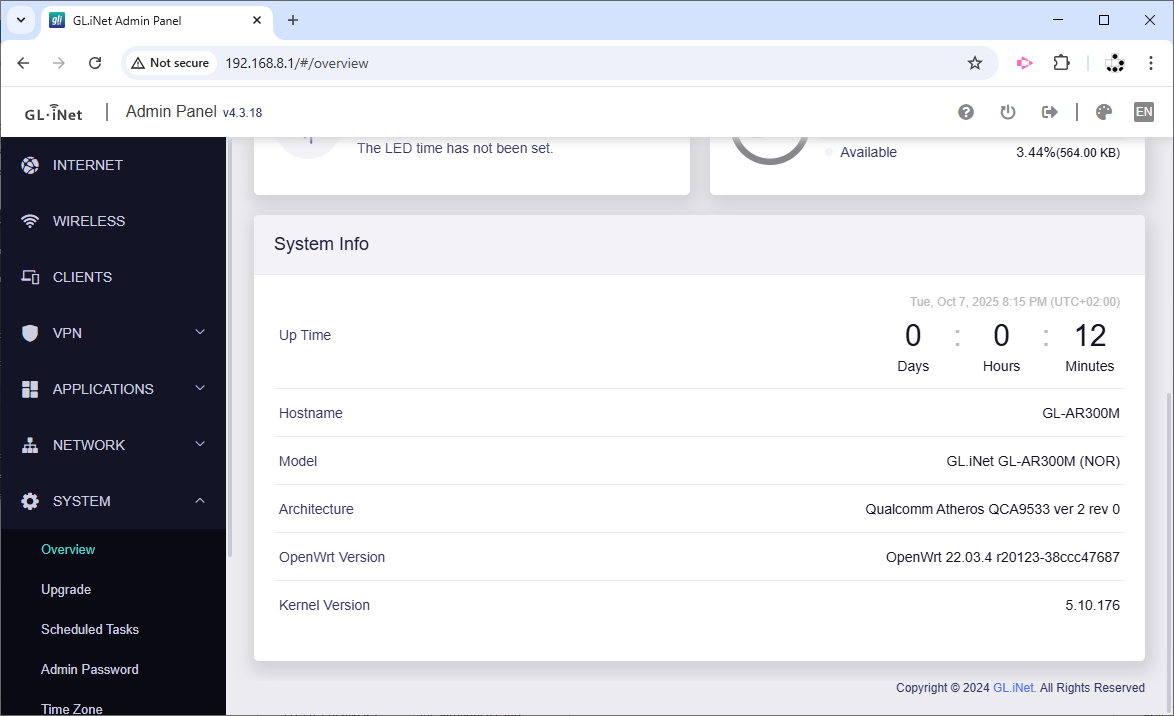Click the GL.iNet logo
Viewport: 1174px width, 716px height.
[x=54, y=113]
